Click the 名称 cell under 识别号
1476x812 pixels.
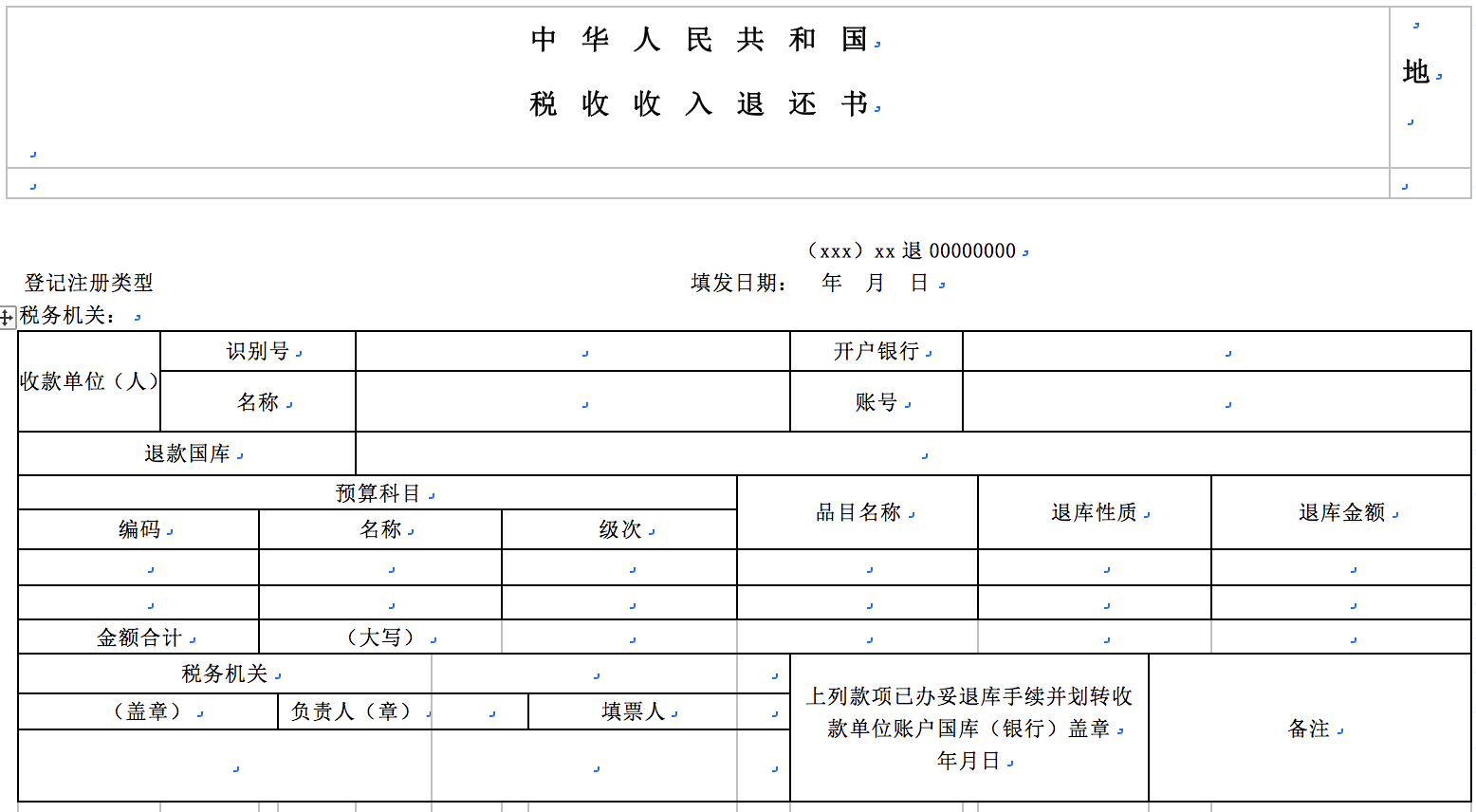[x=258, y=401]
